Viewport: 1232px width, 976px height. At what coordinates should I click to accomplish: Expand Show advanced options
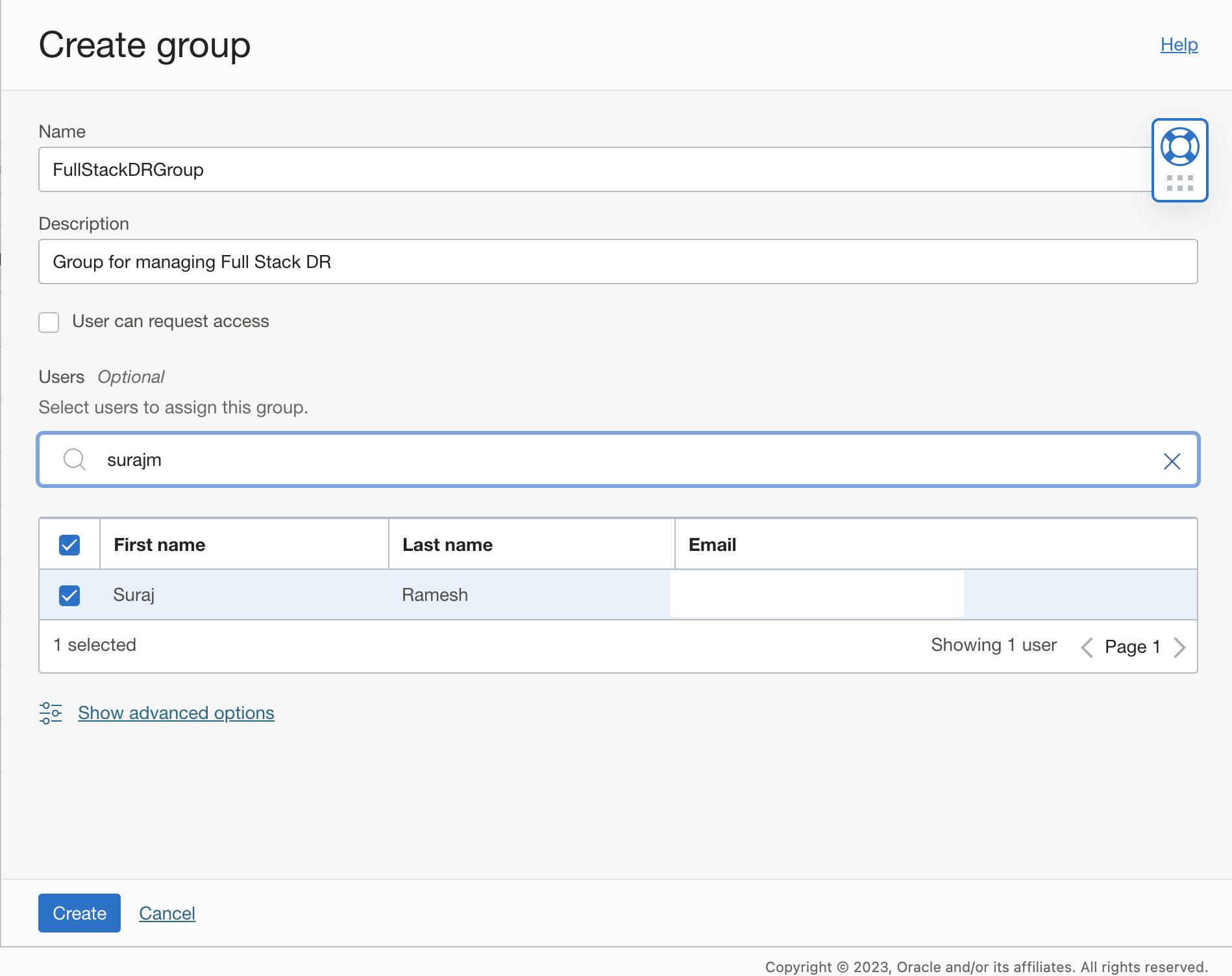point(176,713)
